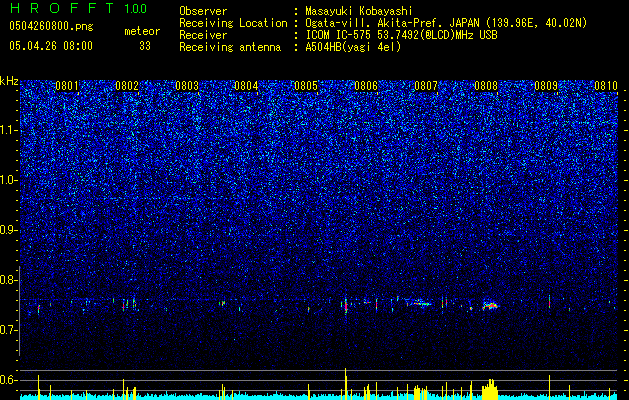
Task: Click the elongated meteor echo near 0807
Action: click(419, 303)
